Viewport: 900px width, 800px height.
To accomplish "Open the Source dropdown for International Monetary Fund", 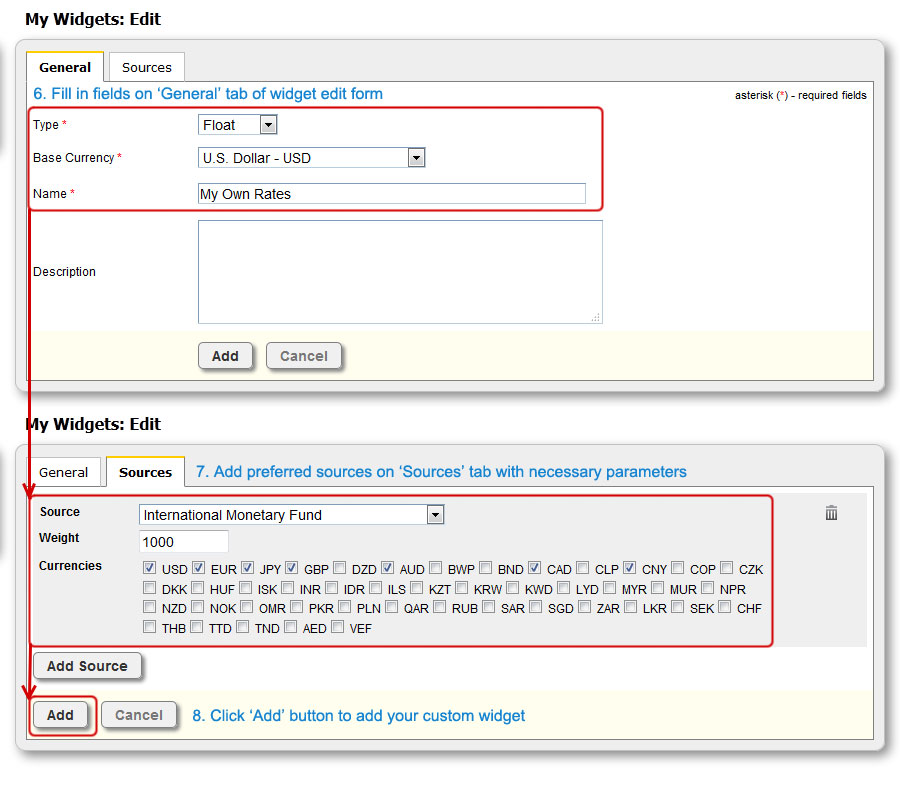I will (x=292, y=515).
